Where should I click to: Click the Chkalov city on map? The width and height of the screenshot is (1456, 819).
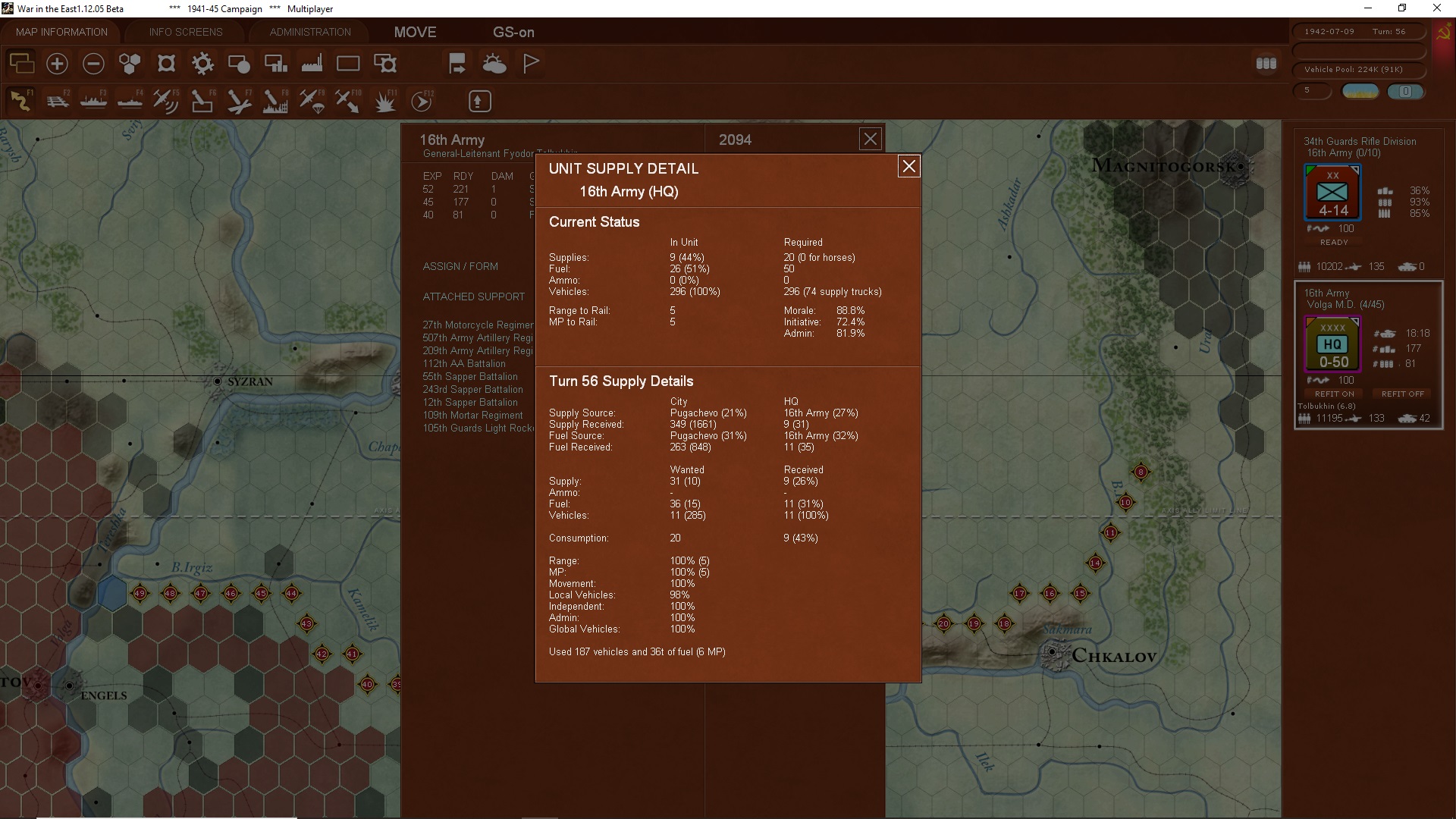click(x=1052, y=651)
